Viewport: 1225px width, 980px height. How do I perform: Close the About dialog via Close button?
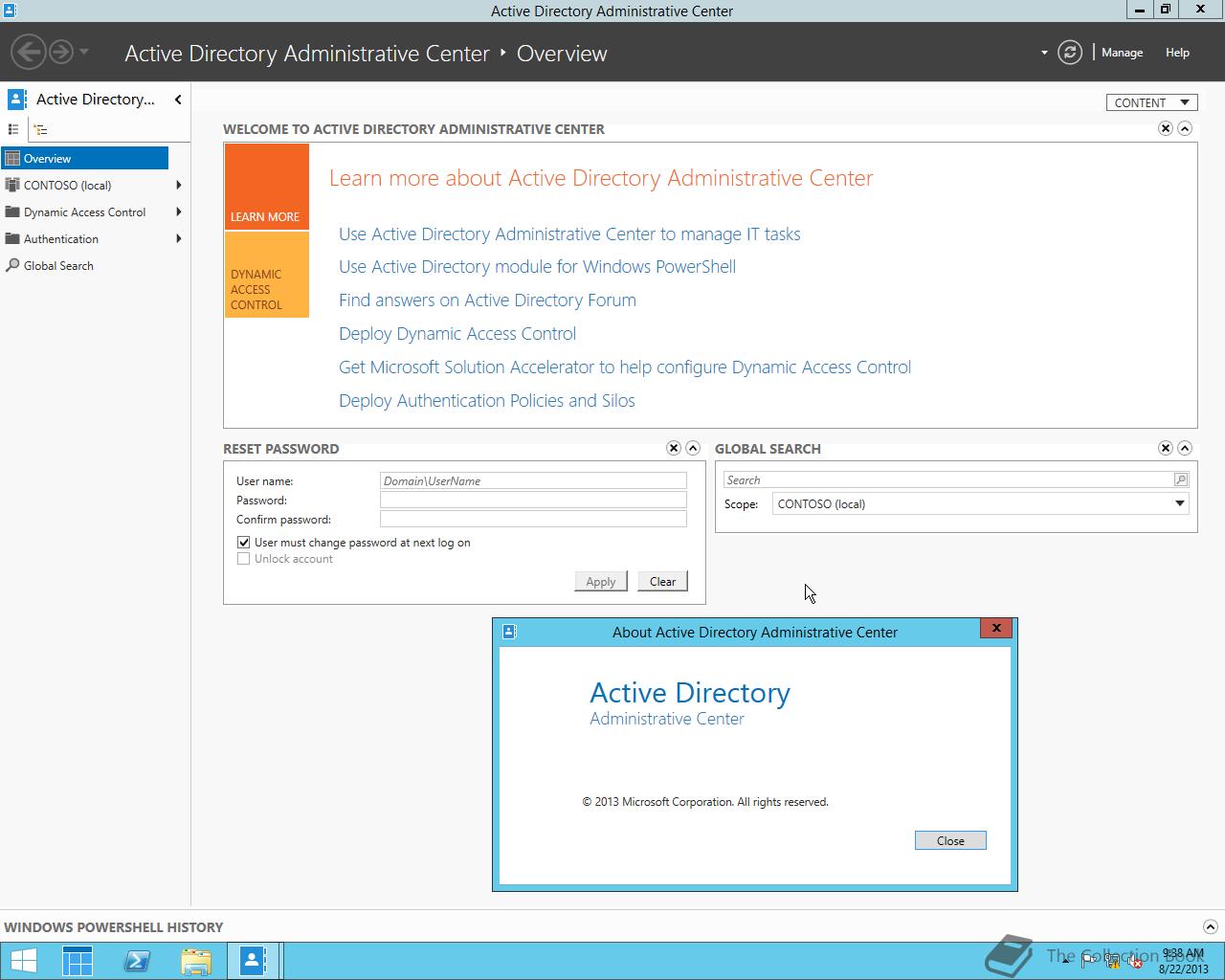tap(950, 840)
